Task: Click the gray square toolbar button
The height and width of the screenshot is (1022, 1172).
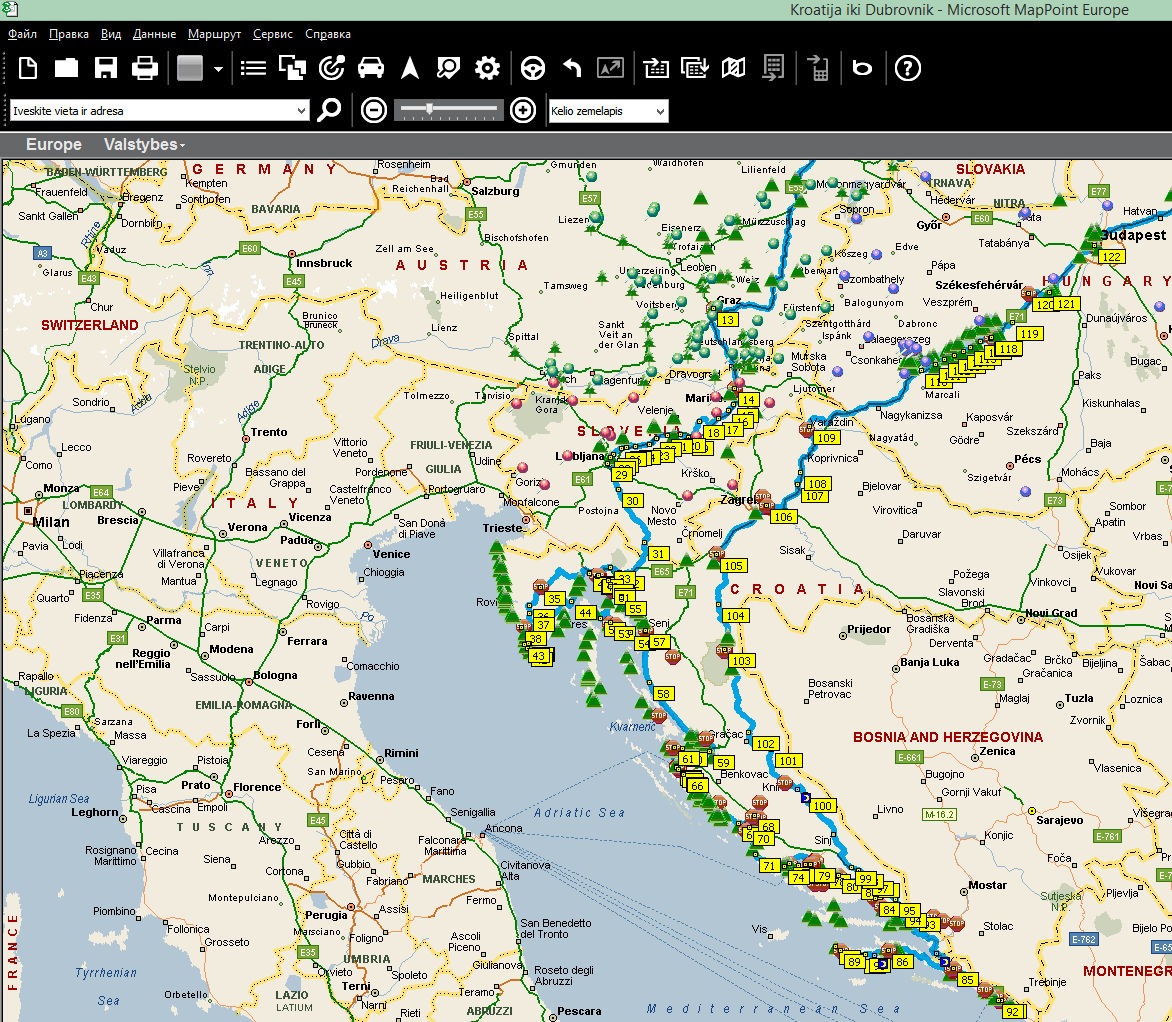Action: 190,68
